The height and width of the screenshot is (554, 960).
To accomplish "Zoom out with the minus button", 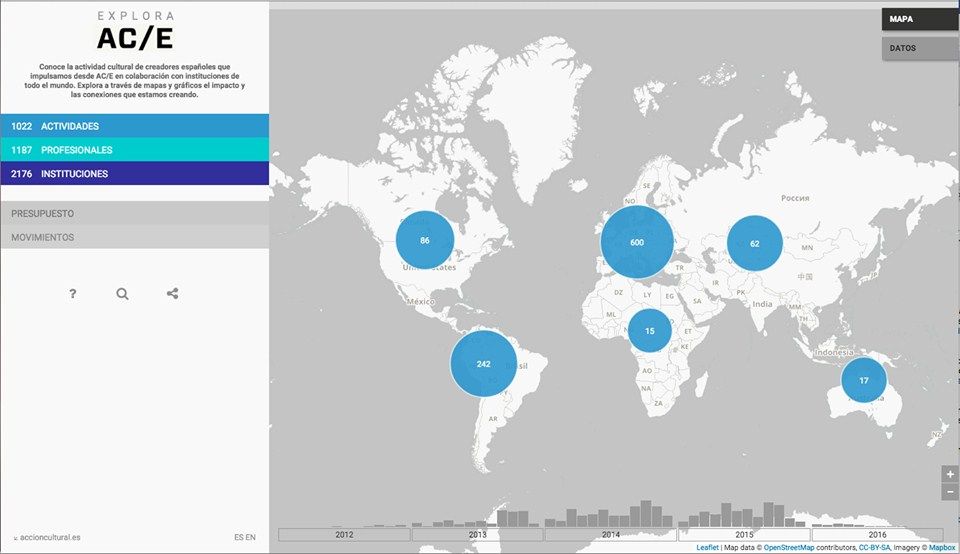I will point(950,492).
